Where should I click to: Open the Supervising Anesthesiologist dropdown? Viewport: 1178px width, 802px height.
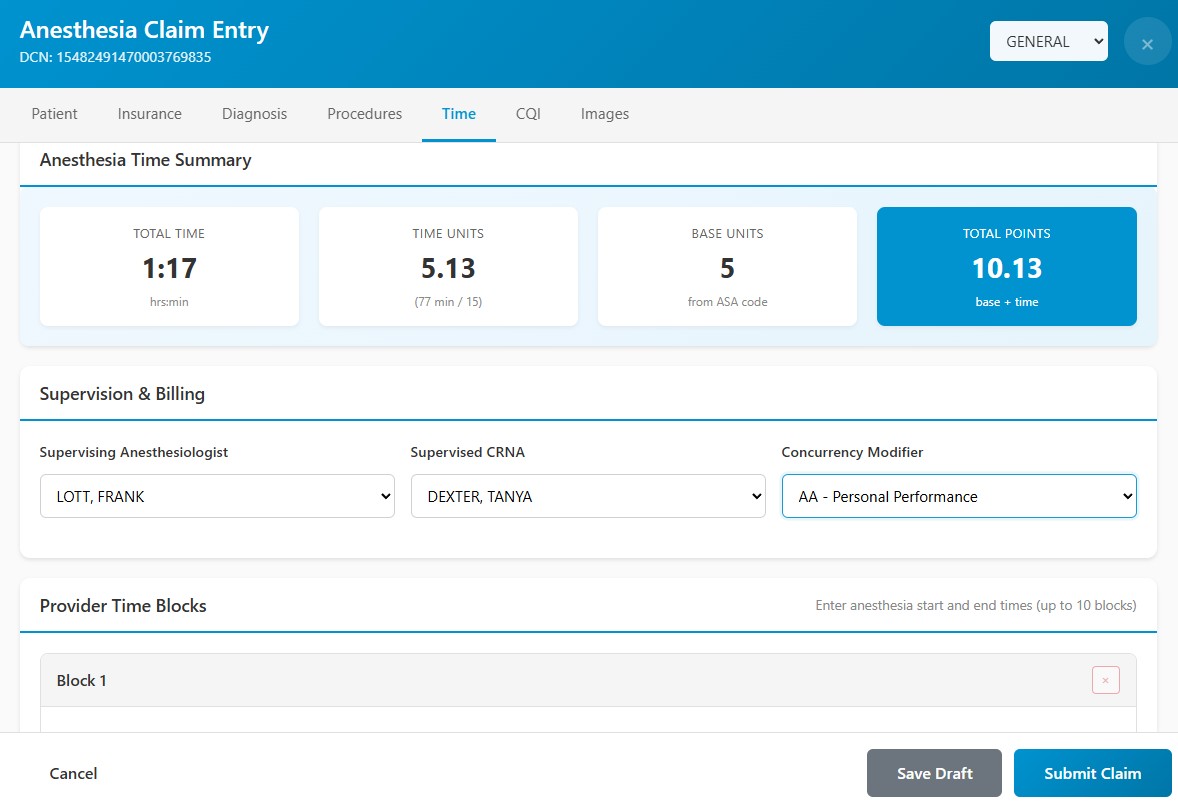217,496
